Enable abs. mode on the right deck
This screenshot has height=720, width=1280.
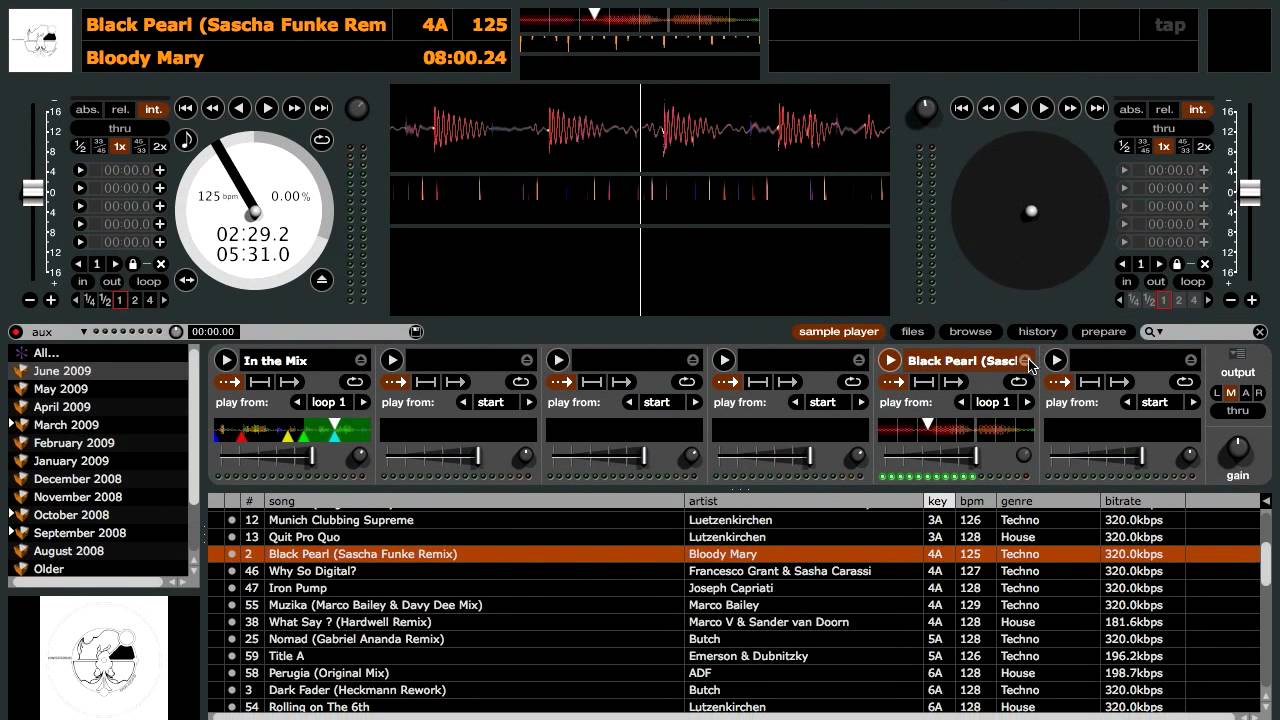point(1131,109)
